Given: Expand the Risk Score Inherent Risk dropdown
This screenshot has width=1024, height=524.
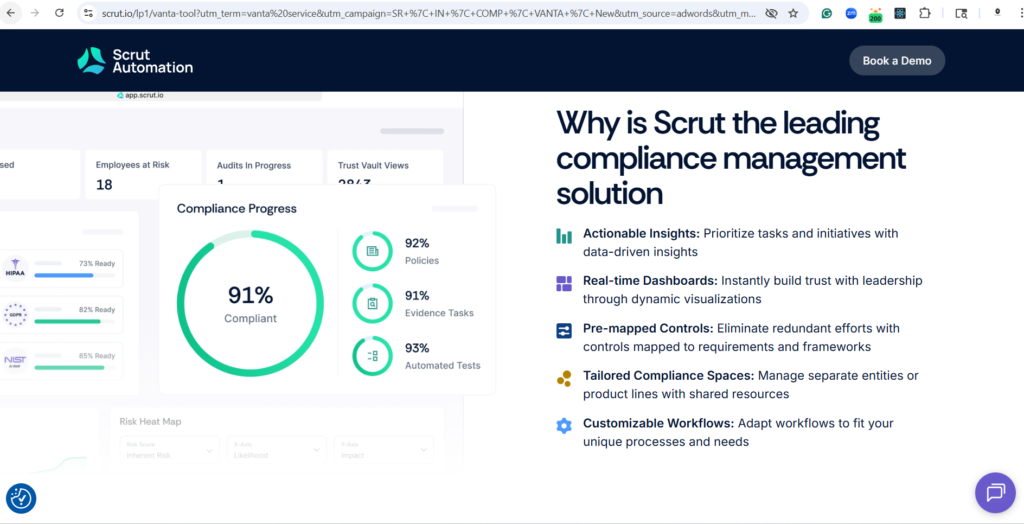Looking at the screenshot, I should coord(168,451).
